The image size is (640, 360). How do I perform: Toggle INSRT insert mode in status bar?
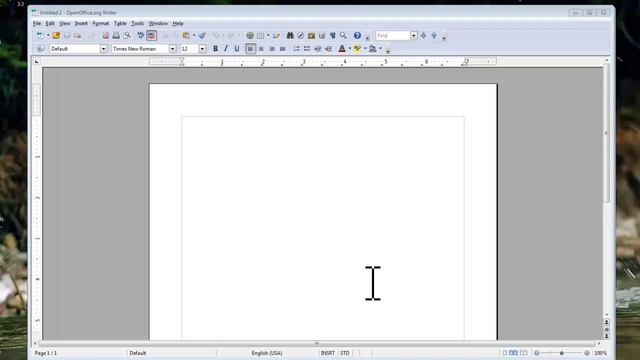(328, 353)
